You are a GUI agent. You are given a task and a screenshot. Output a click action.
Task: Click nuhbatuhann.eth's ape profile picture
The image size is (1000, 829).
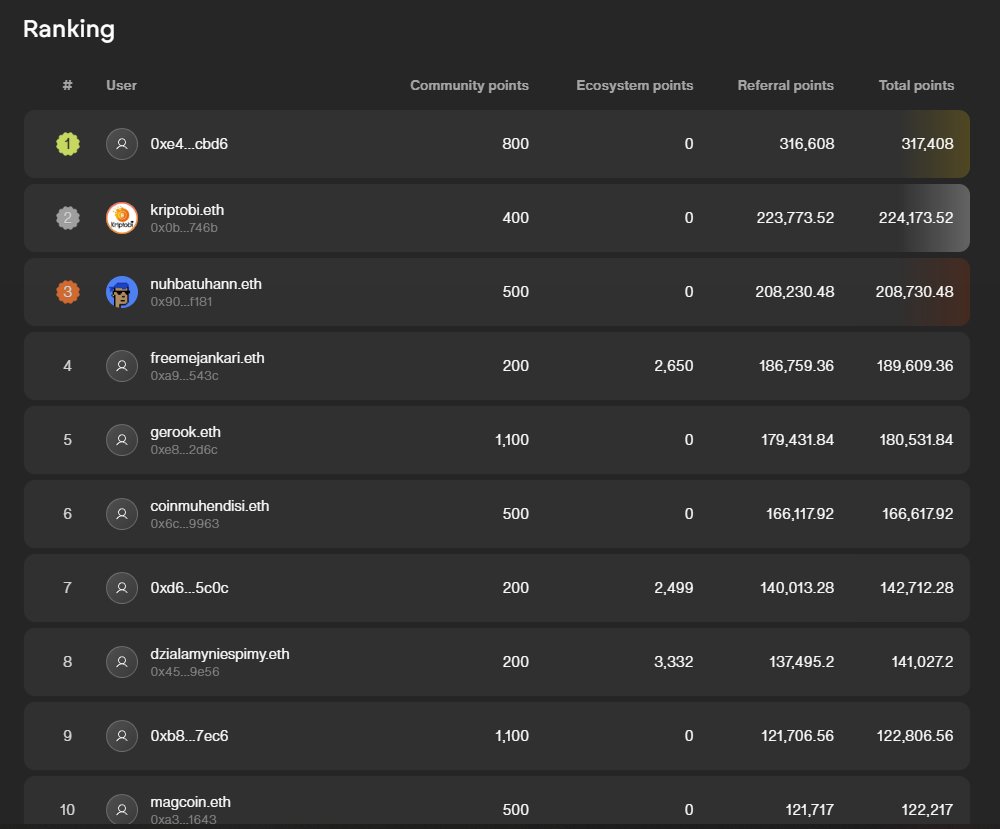tap(121, 291)
